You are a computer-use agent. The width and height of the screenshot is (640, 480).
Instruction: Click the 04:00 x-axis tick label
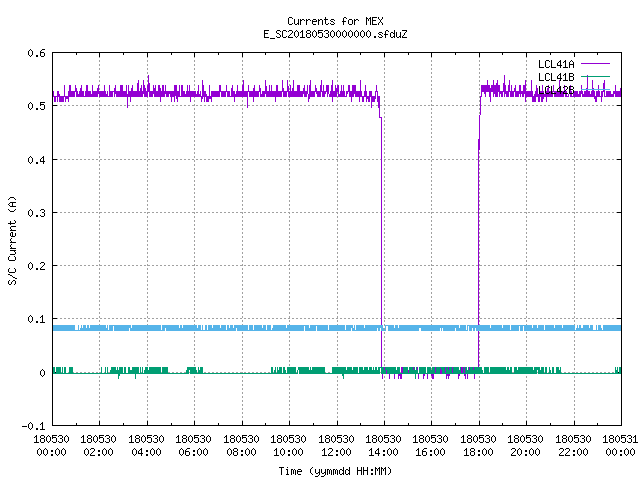[146, 452]
